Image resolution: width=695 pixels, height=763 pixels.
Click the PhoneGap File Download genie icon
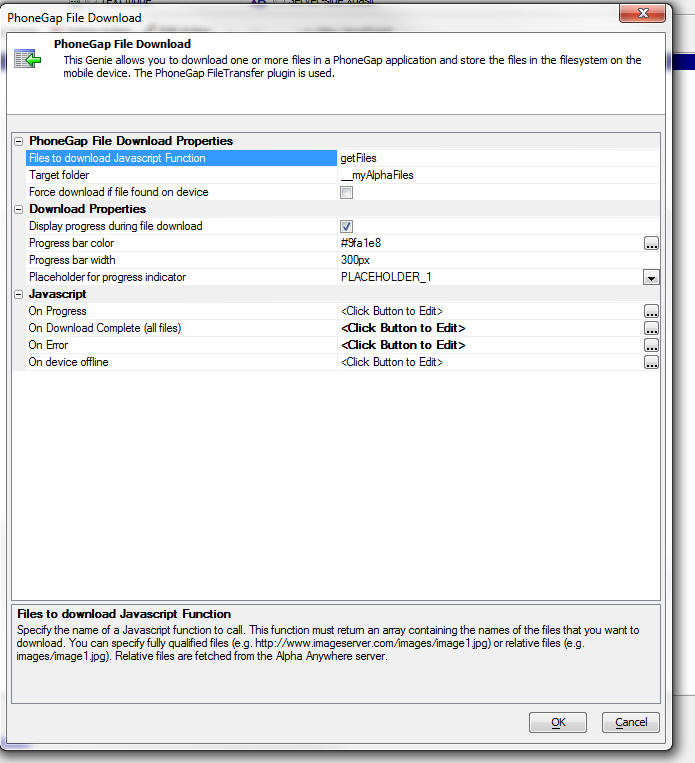pos(27,59)
